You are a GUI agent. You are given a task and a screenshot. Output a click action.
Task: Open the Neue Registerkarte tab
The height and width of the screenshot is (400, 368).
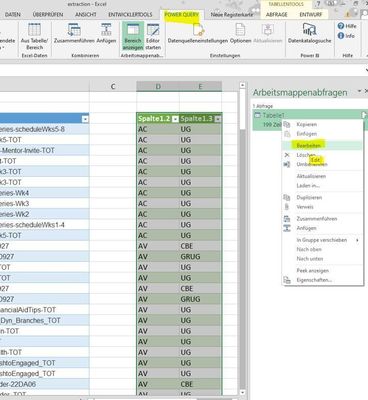click(x=232, y=15)
